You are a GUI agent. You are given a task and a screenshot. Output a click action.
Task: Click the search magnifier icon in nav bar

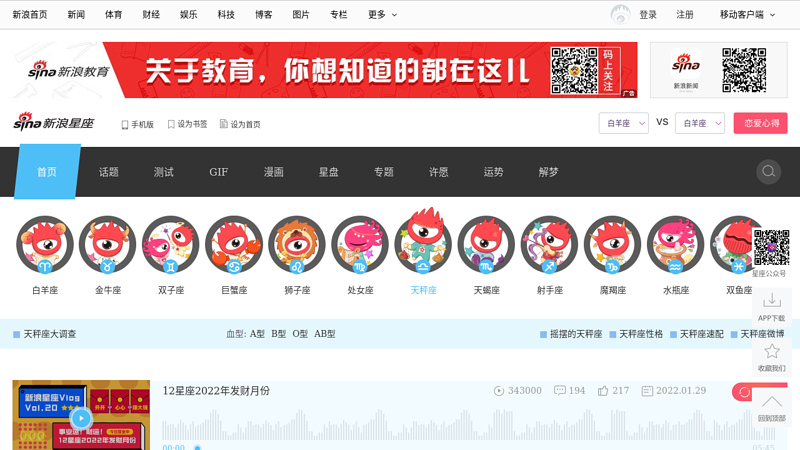pyautogui.click(x=768, y=171)
